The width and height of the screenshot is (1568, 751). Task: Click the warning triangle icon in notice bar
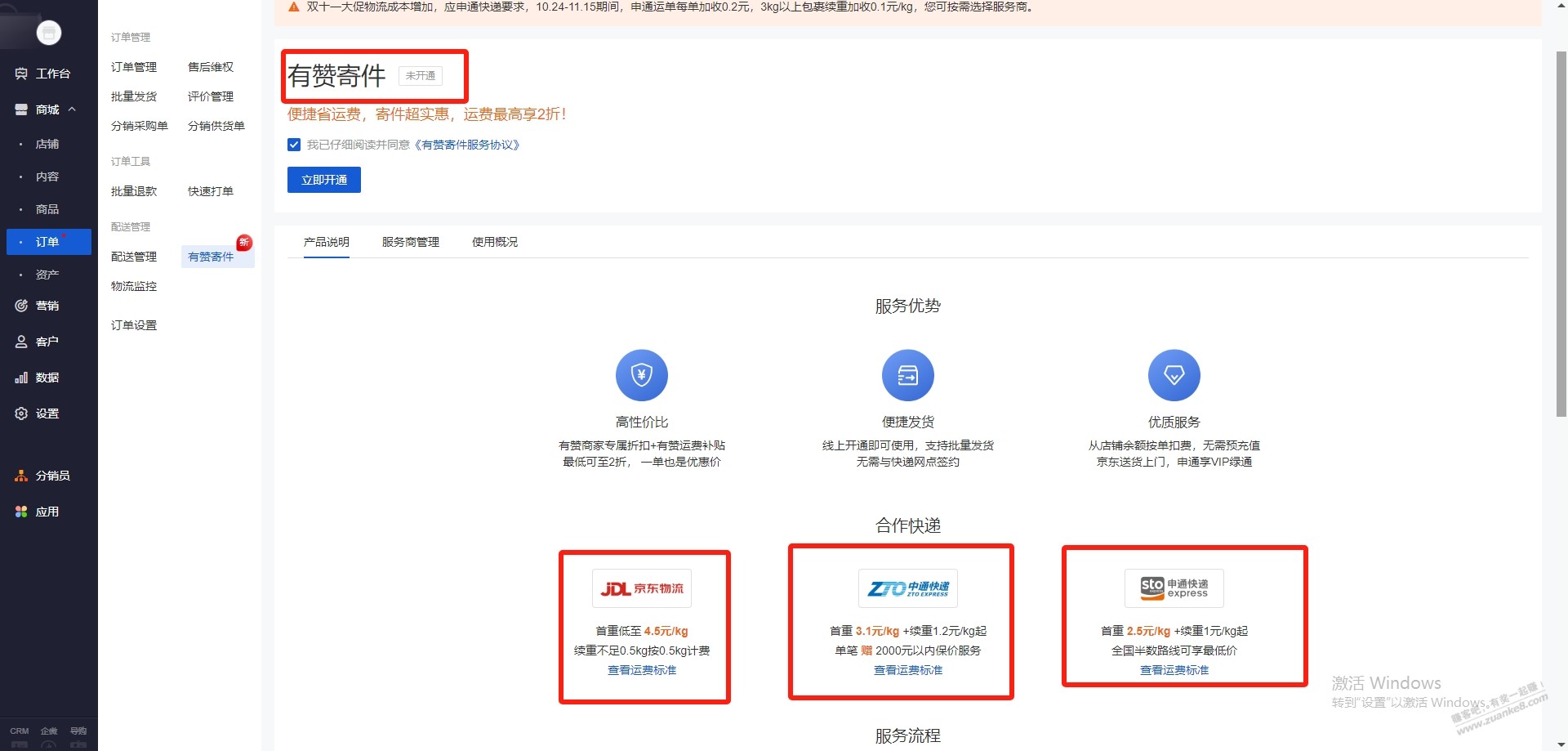click(294, 7)
